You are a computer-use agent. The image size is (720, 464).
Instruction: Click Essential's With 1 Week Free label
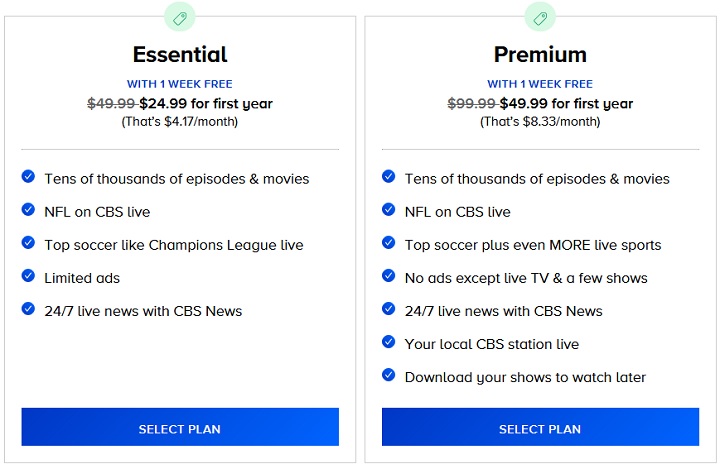180,84
